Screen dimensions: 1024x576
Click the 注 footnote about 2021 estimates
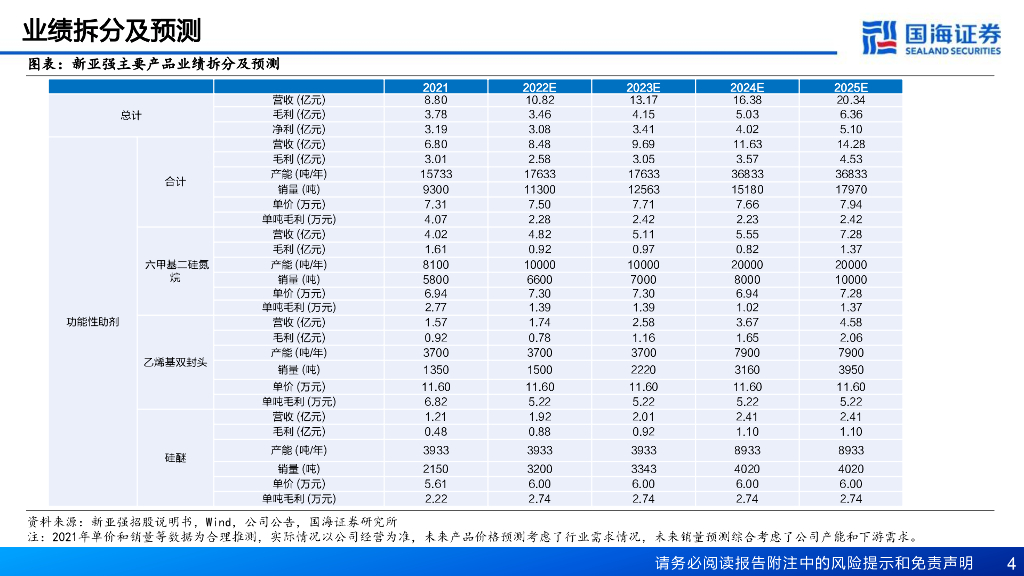(x=473, y=537)
